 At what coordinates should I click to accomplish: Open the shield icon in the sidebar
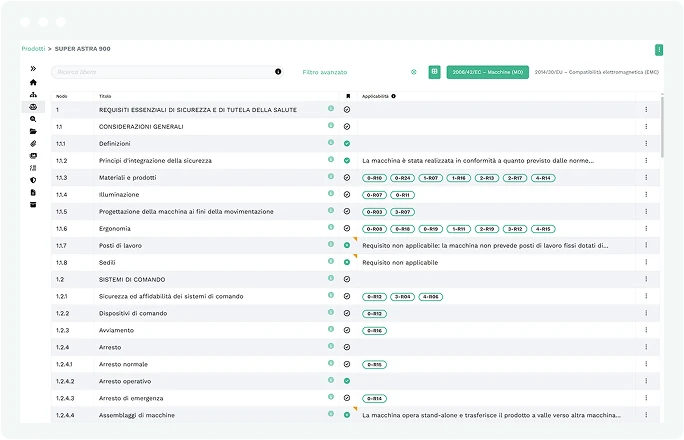[33, 180]
